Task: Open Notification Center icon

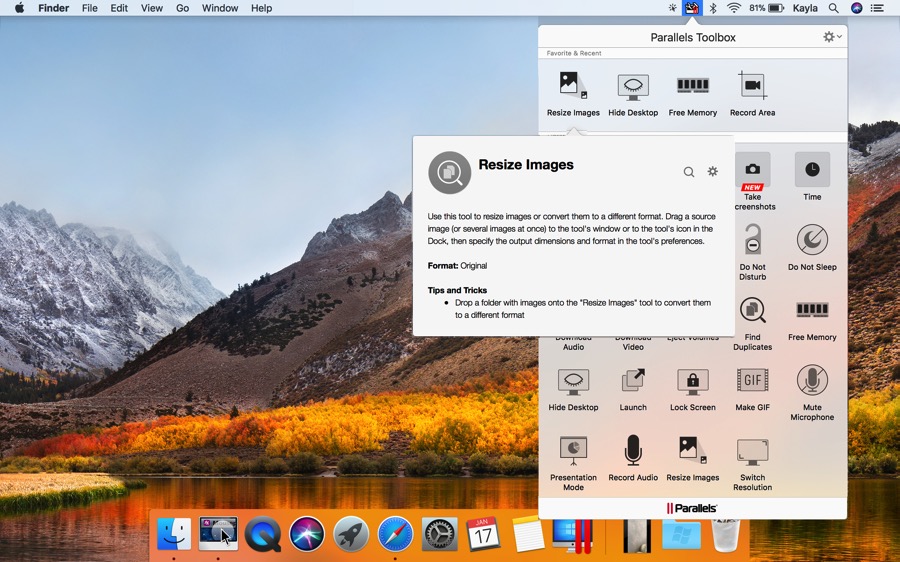Action: point(877,8)
